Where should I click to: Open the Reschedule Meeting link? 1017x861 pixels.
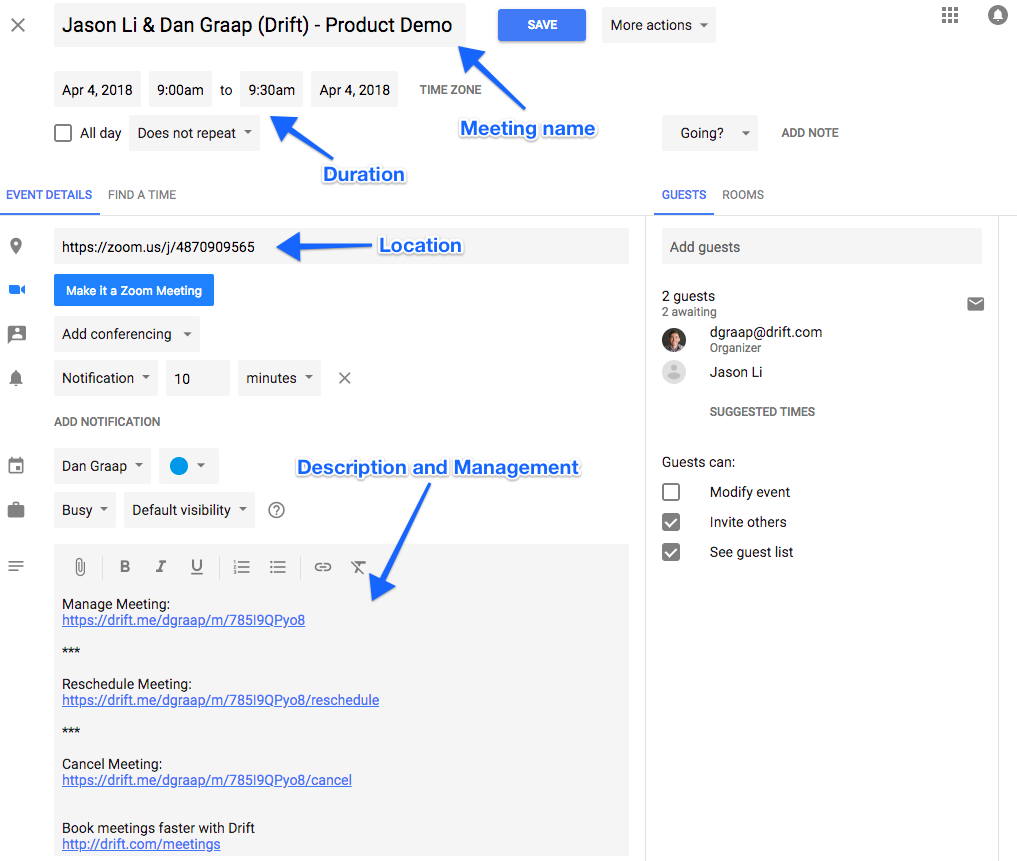tap(221, 700)
